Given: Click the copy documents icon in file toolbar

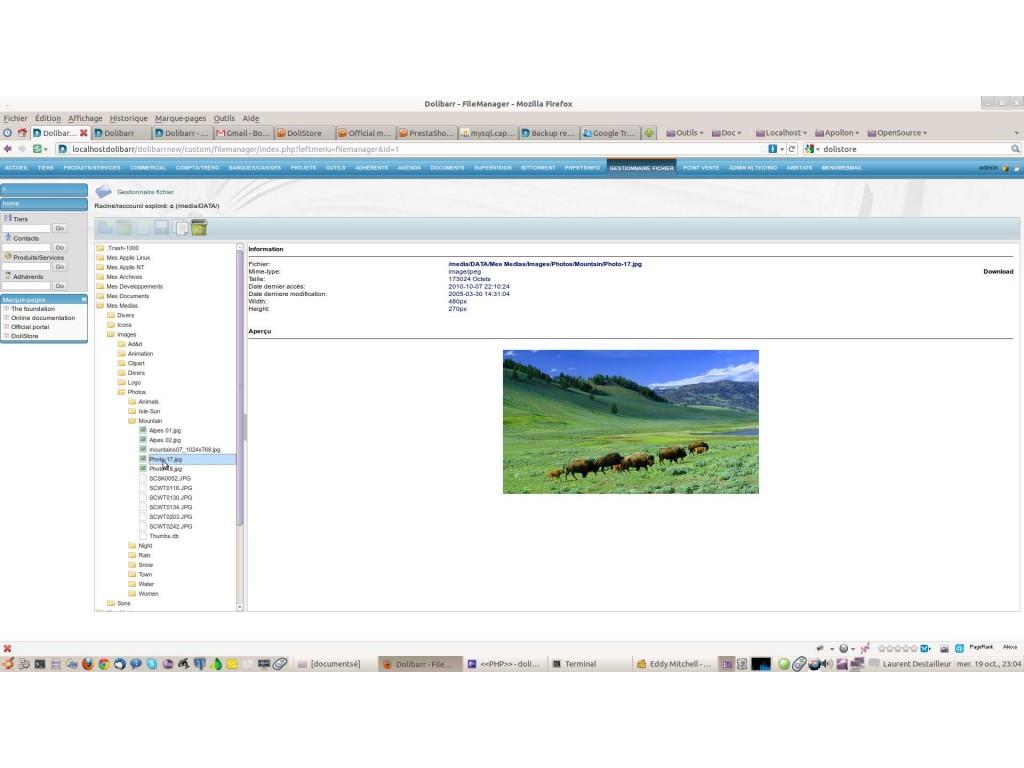Looking at the screenshot, I should pyautogui.click(x=181, y=227).
